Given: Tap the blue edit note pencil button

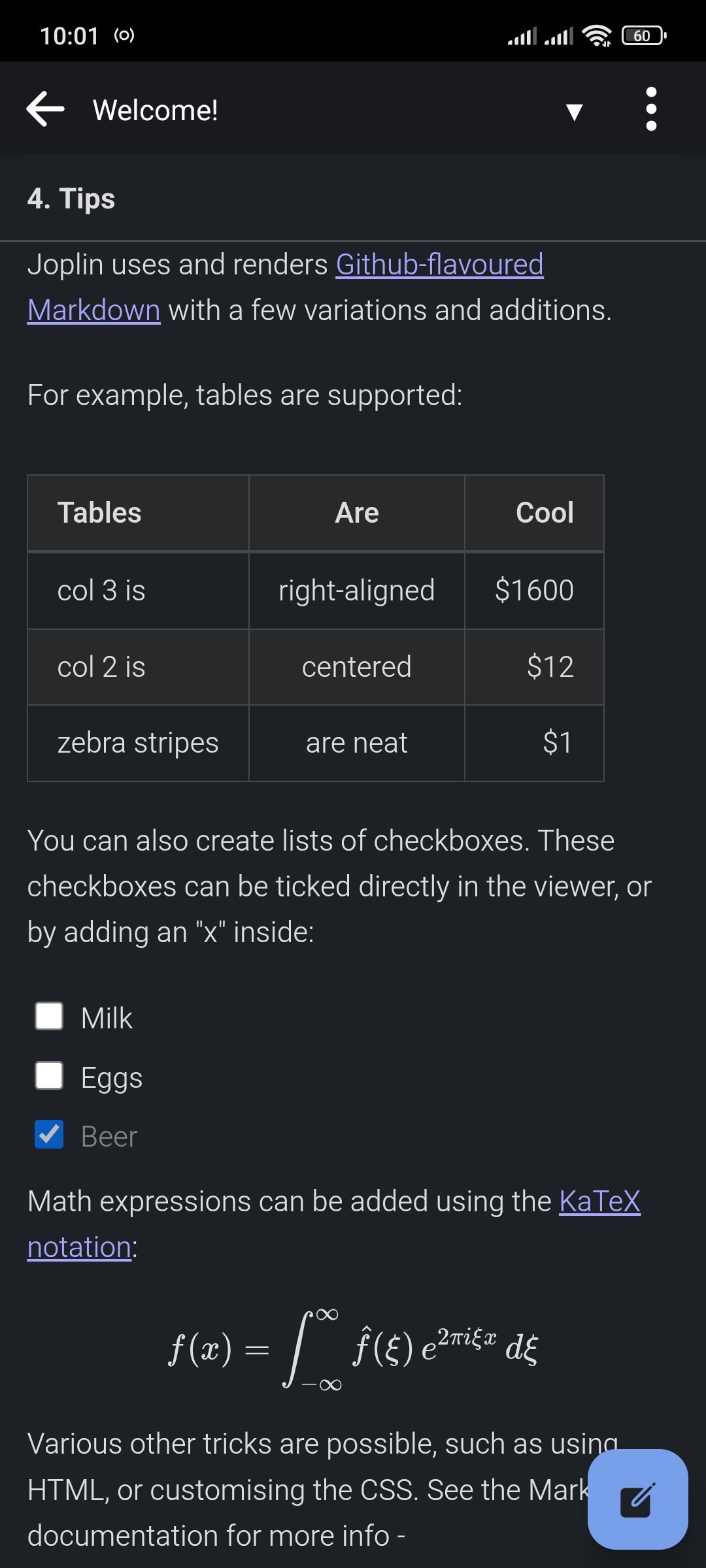Looking at the screenshot, I should (637, 1499).
